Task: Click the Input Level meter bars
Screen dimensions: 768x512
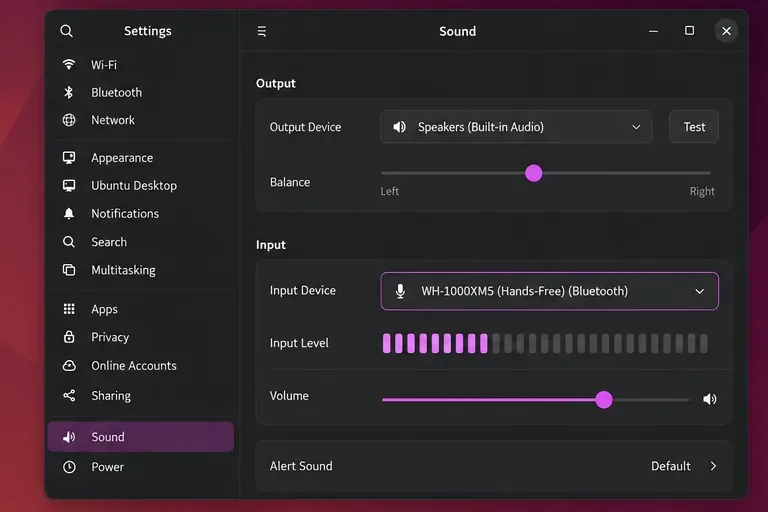Action: [545, 343]
